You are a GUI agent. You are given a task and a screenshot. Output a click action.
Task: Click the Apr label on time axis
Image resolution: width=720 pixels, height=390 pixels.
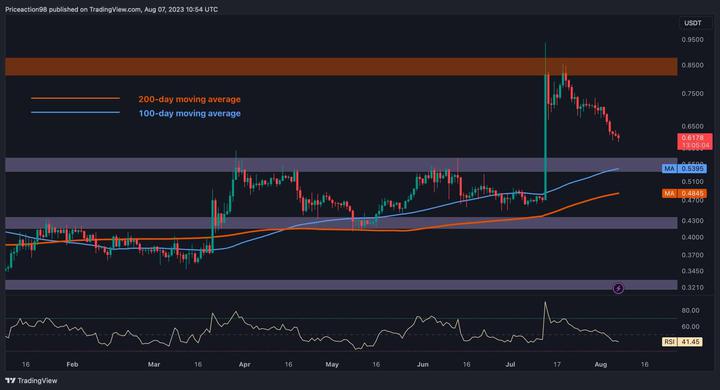point(245,364)
